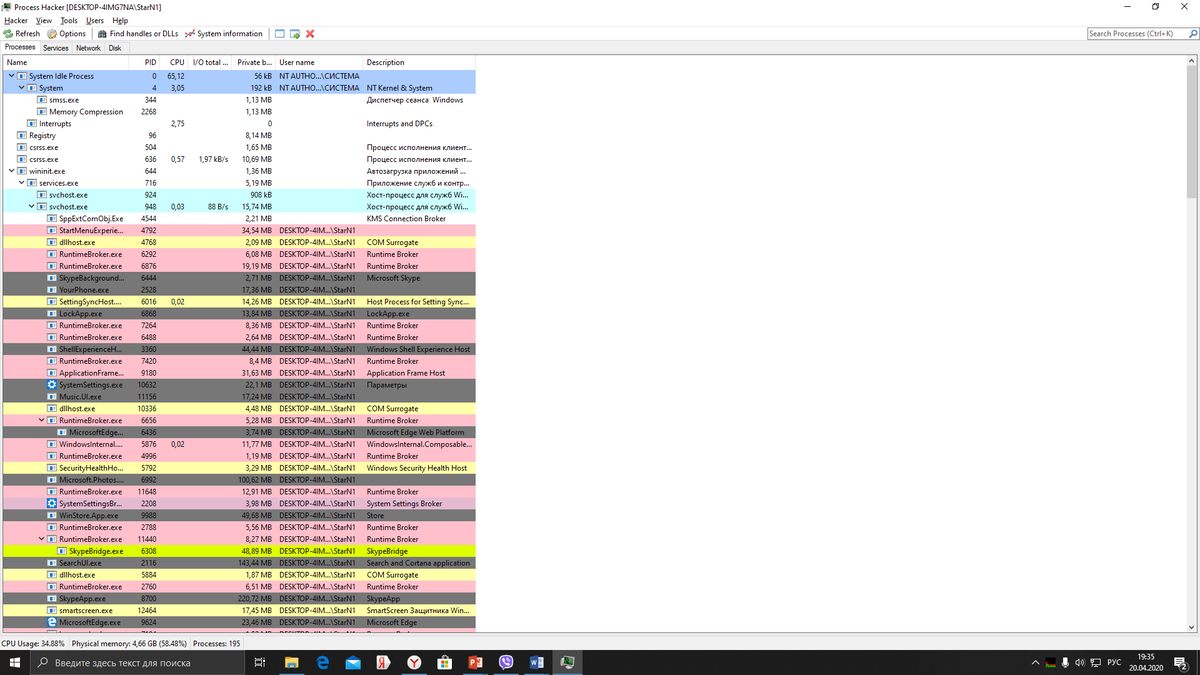The height and width of the screenshot is (675, 1200).
Task: Click CPU Usage: 34.88% in status bar
Action: [33, 643]
